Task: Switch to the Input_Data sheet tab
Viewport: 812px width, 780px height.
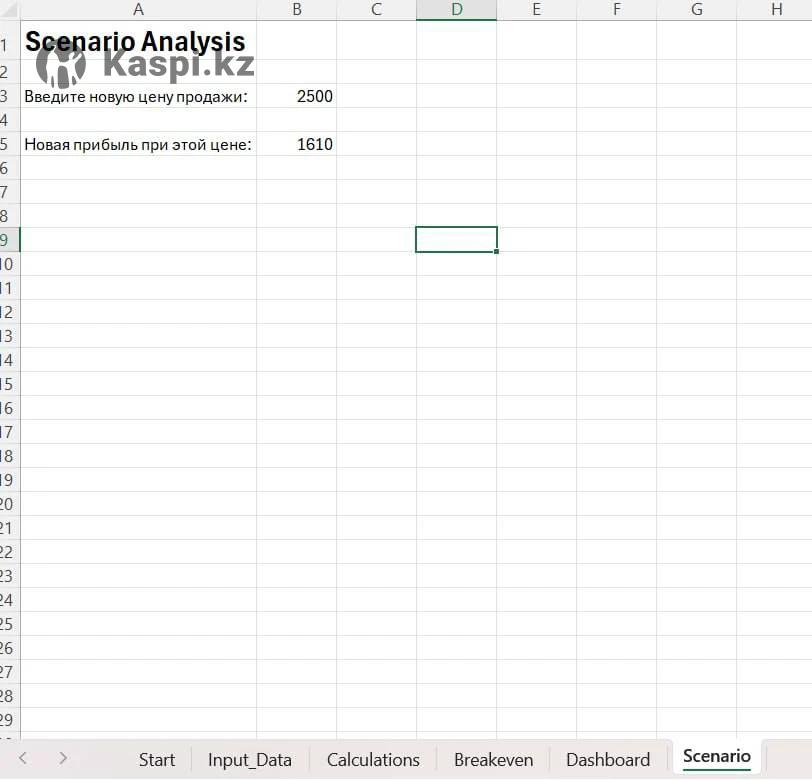Action: click(x=250, y=760)
